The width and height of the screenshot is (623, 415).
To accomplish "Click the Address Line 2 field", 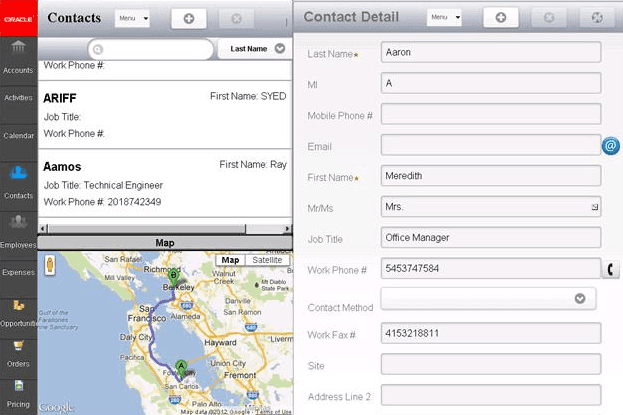I will (491, 395).
